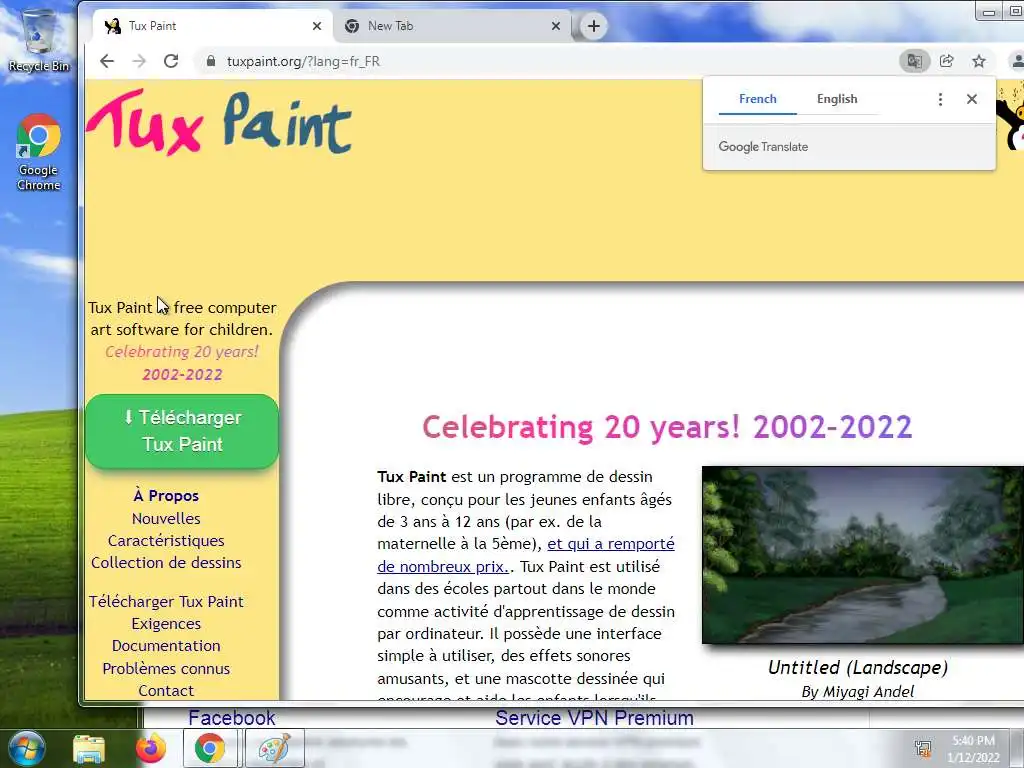Click the browser forward arrow

139,61
